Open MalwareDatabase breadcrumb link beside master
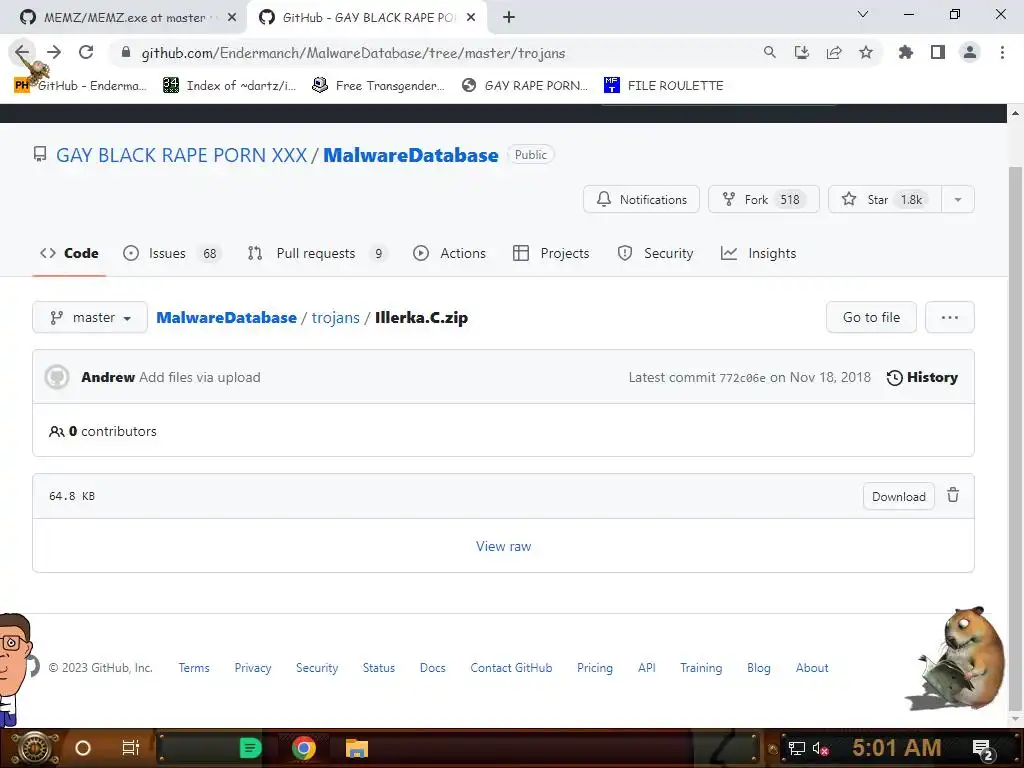This screenshot has height=768, width=1024. [x=227, y=317]
